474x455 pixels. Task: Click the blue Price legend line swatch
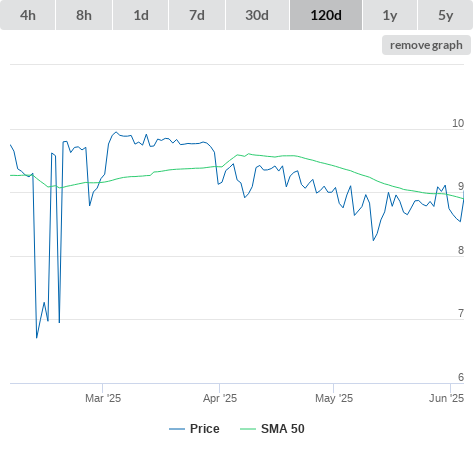click(x=177, y=429)
